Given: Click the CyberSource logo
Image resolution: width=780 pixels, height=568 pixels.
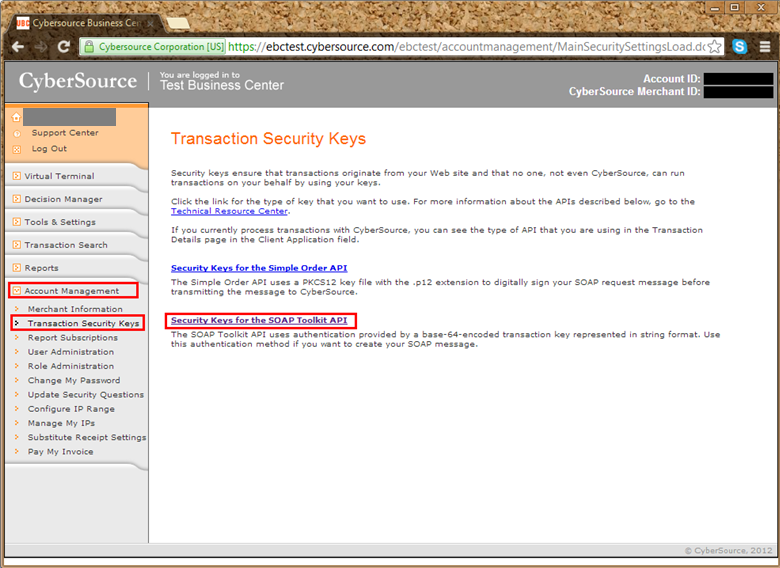Looking at the screenshot, I should [78, 81].
